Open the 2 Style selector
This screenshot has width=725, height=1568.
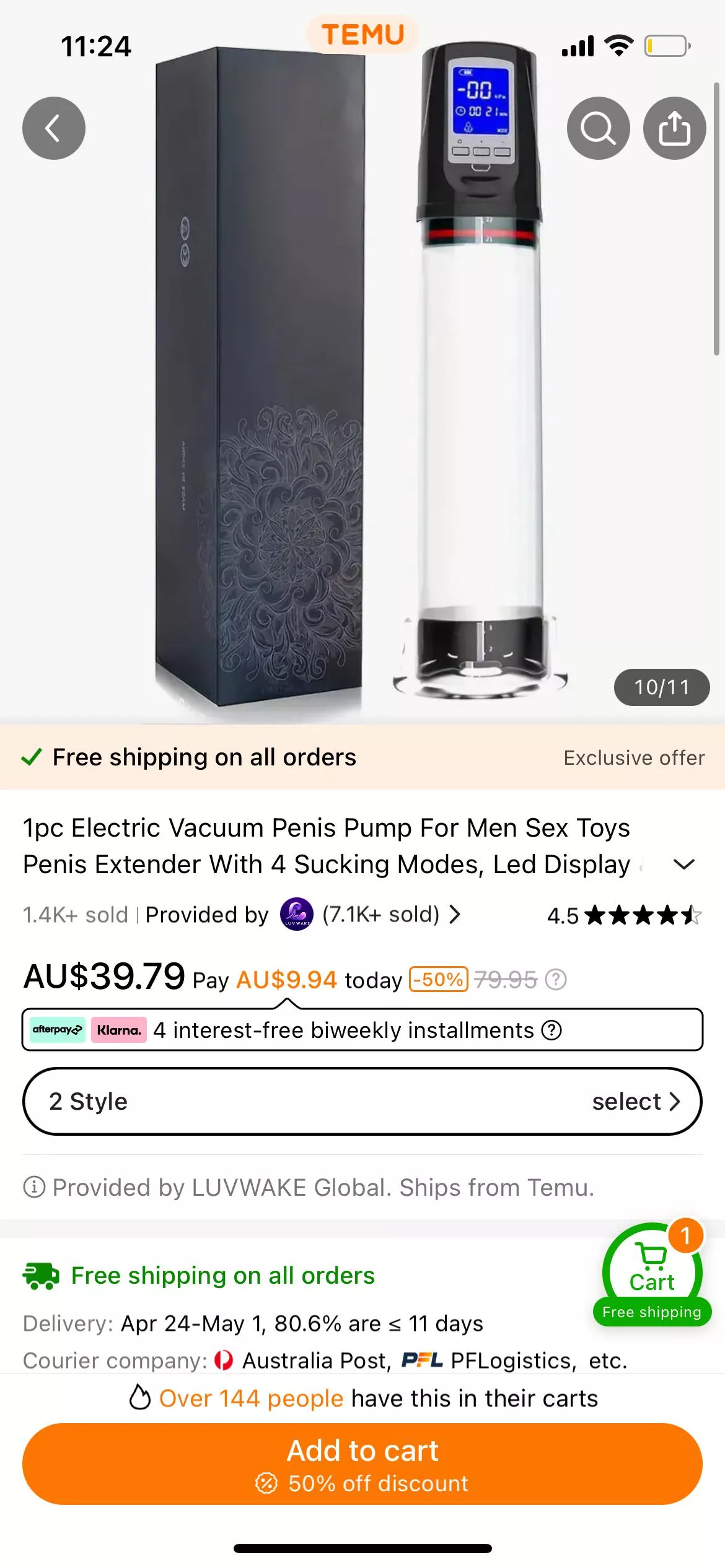(362, 1101)
